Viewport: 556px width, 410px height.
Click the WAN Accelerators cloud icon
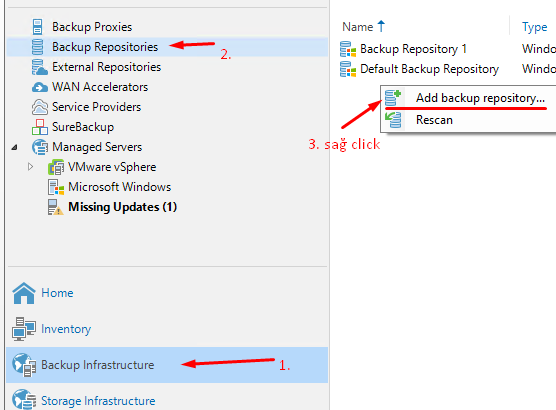pyautogui.click(x=39, y=87)
